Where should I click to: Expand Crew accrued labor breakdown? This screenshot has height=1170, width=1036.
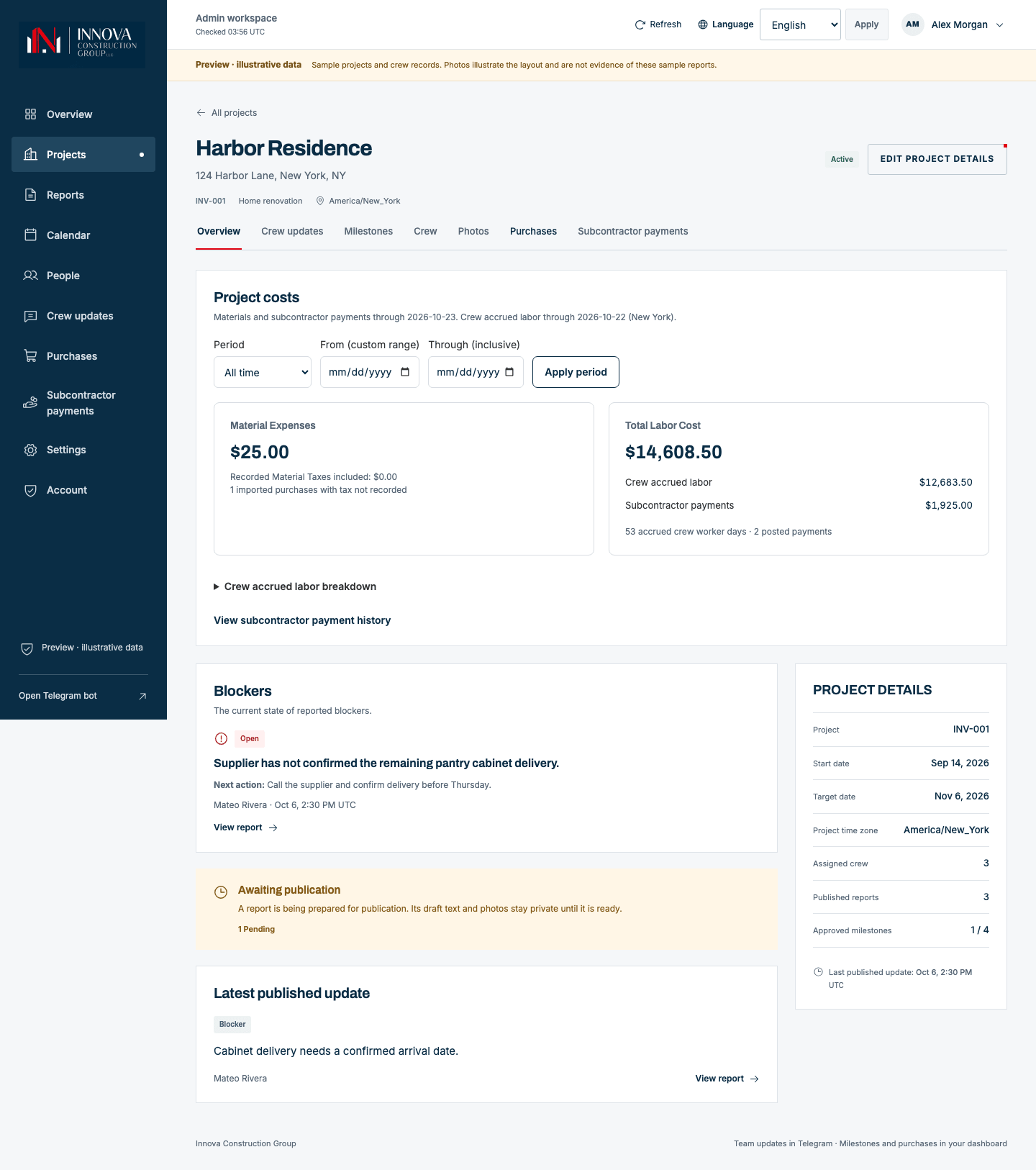point(295,586)
